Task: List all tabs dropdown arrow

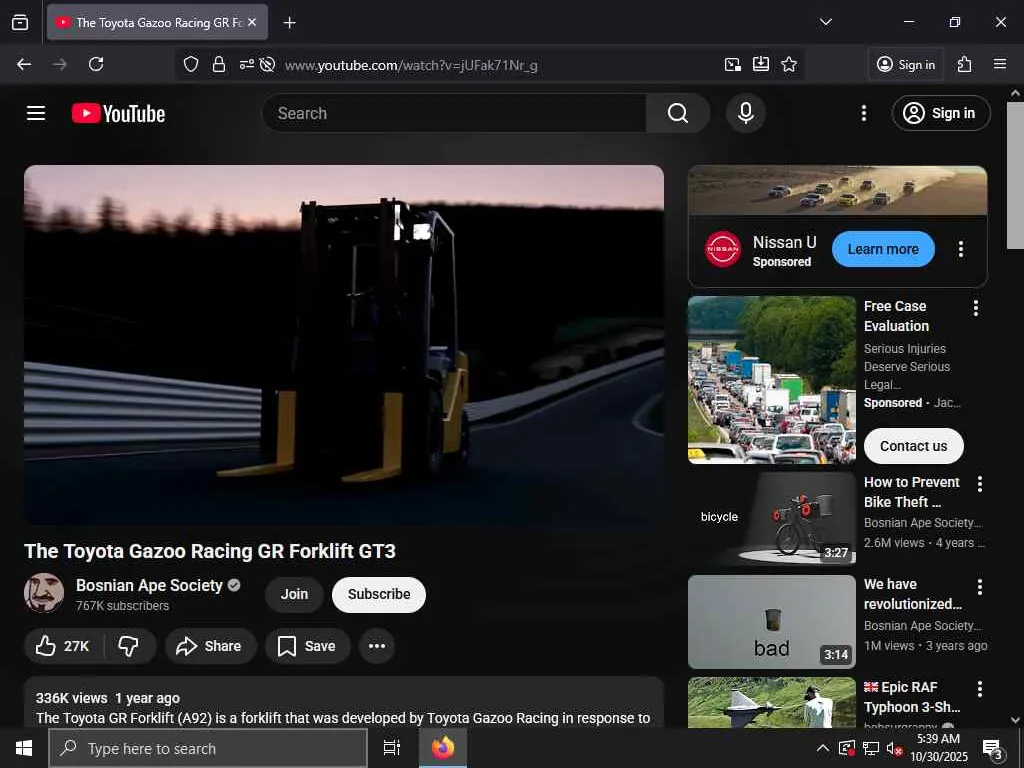Action: click(825, 22)
